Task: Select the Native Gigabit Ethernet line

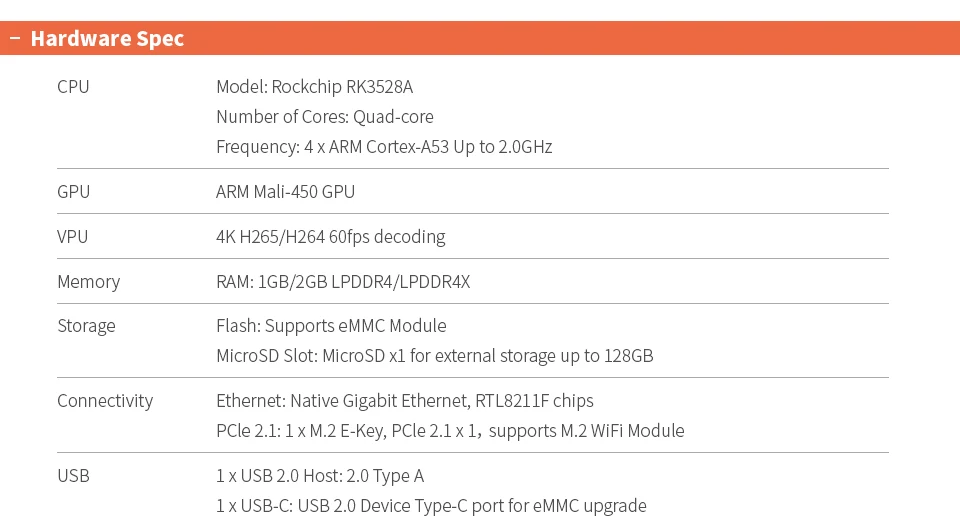Action: coord(404,401)
